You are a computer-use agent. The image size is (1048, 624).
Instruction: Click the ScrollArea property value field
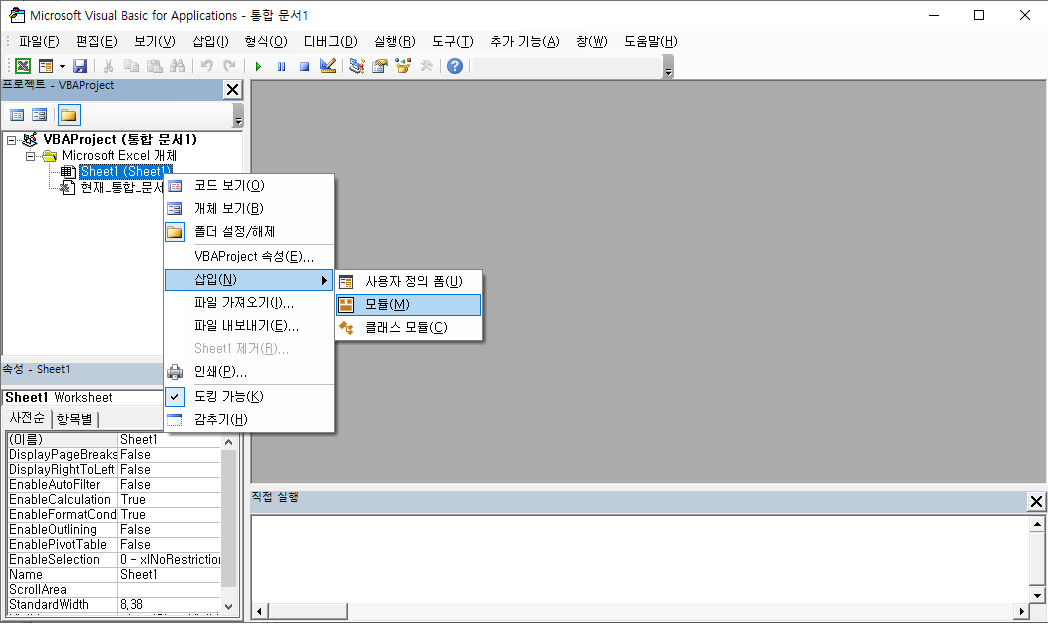coord(169,590)
